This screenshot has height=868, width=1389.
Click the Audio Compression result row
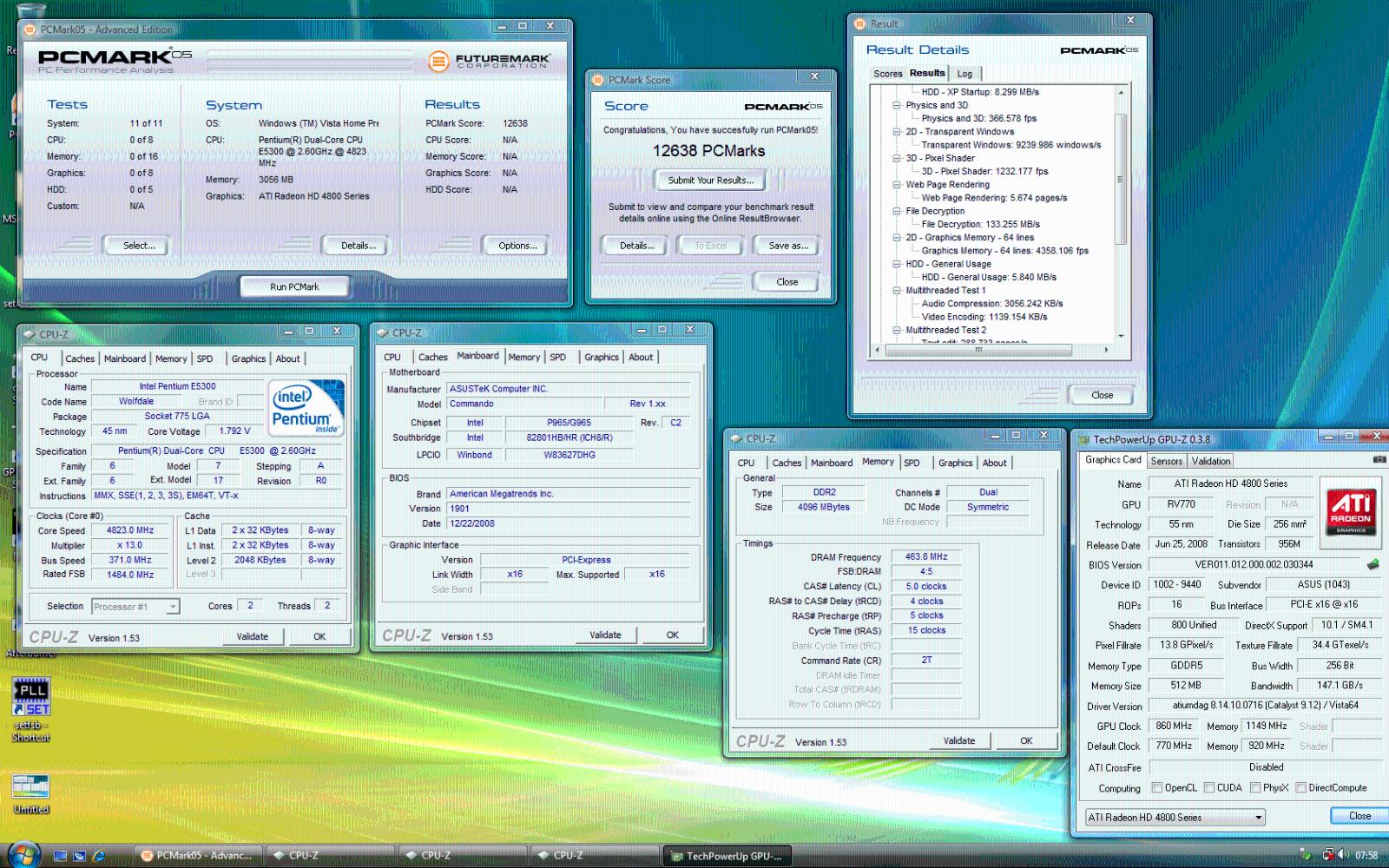pyautogui.click(x=992, y=304)
